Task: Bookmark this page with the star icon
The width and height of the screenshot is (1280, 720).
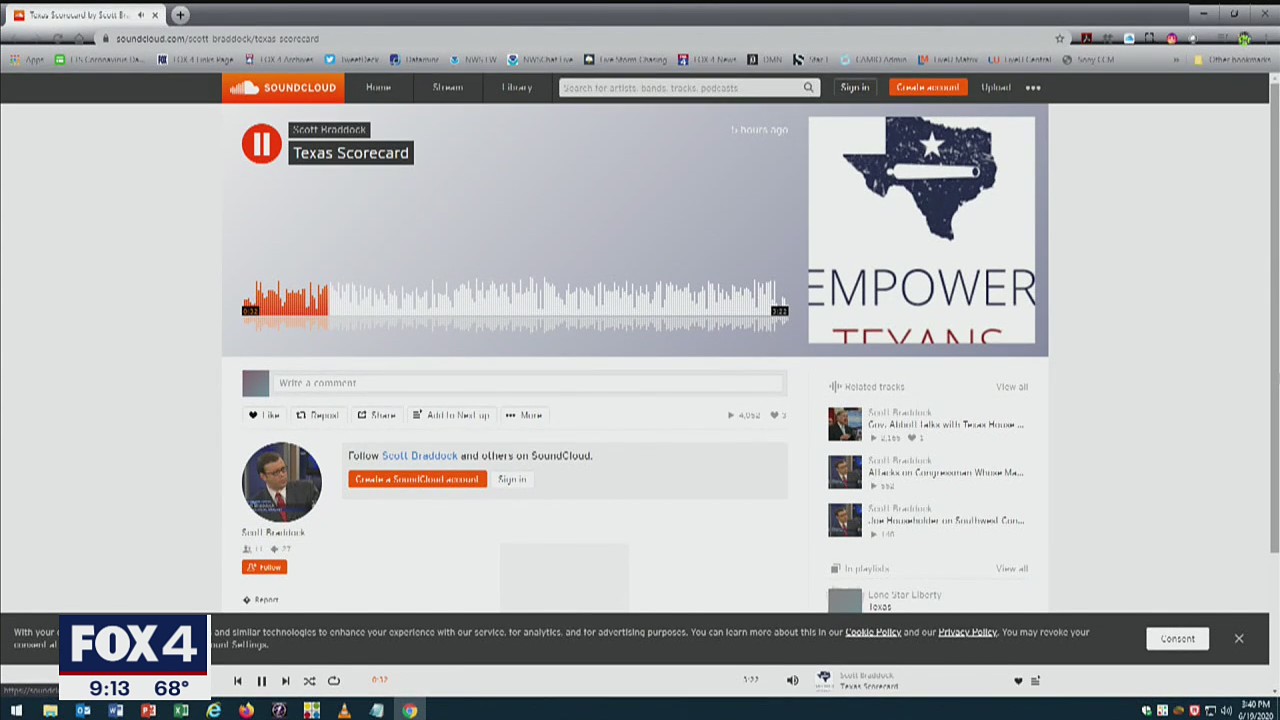Action: [x=1059, y=39]
